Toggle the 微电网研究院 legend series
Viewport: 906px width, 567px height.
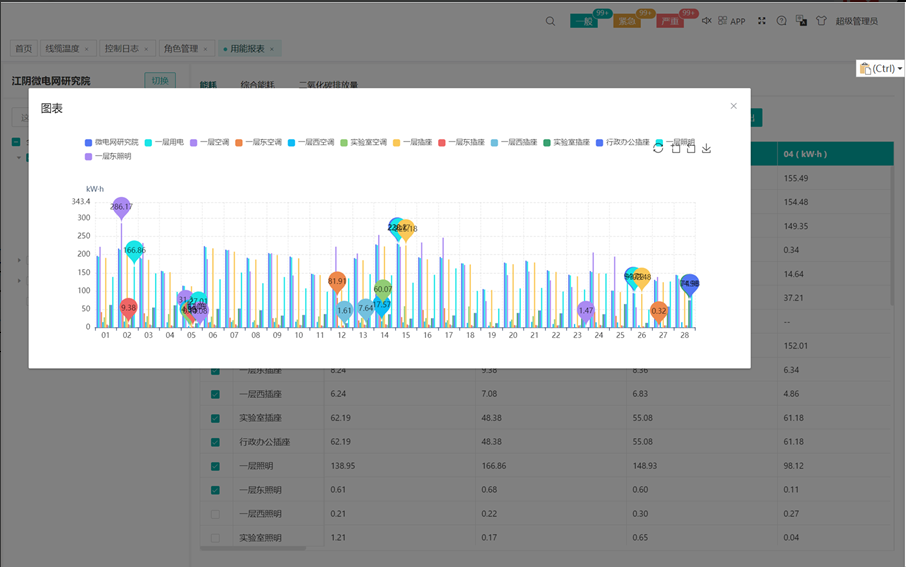click(112, 142)
